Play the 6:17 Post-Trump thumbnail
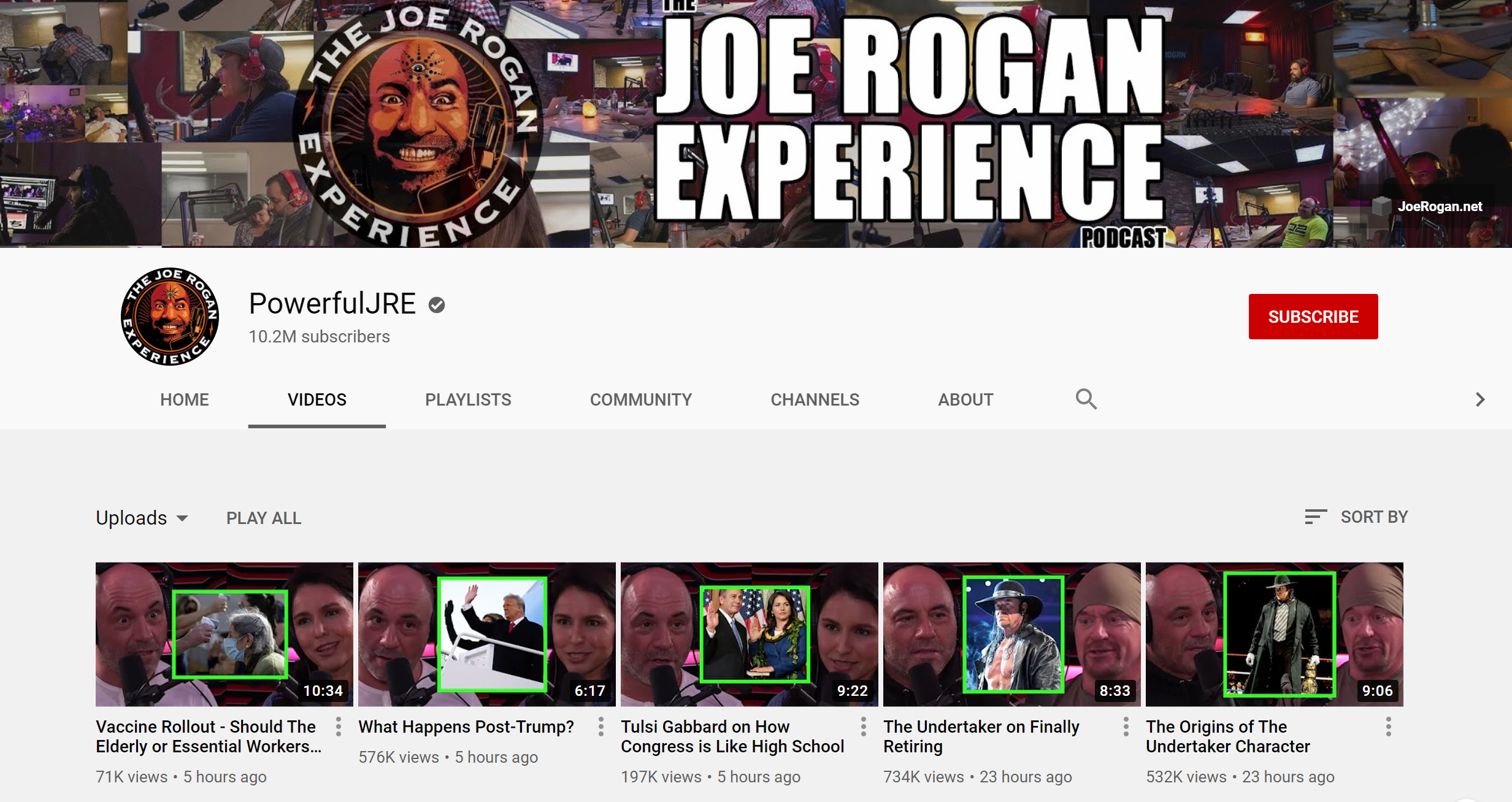Image resolution: width=1512 pixels, height=802 pixels. point(487,634)
